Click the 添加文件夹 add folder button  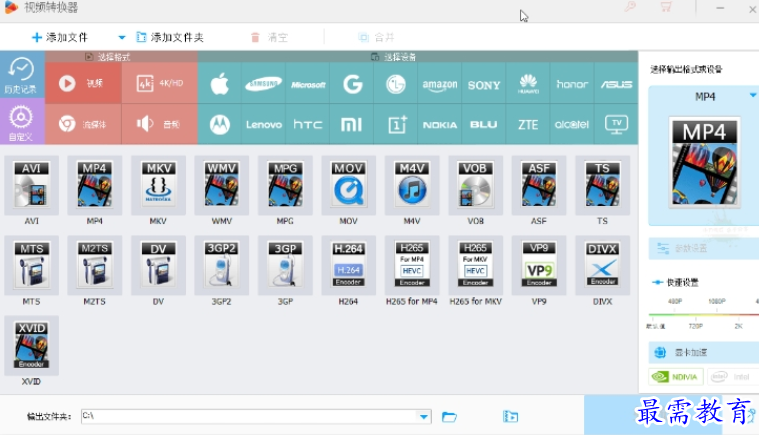click(x=170, y=37)
